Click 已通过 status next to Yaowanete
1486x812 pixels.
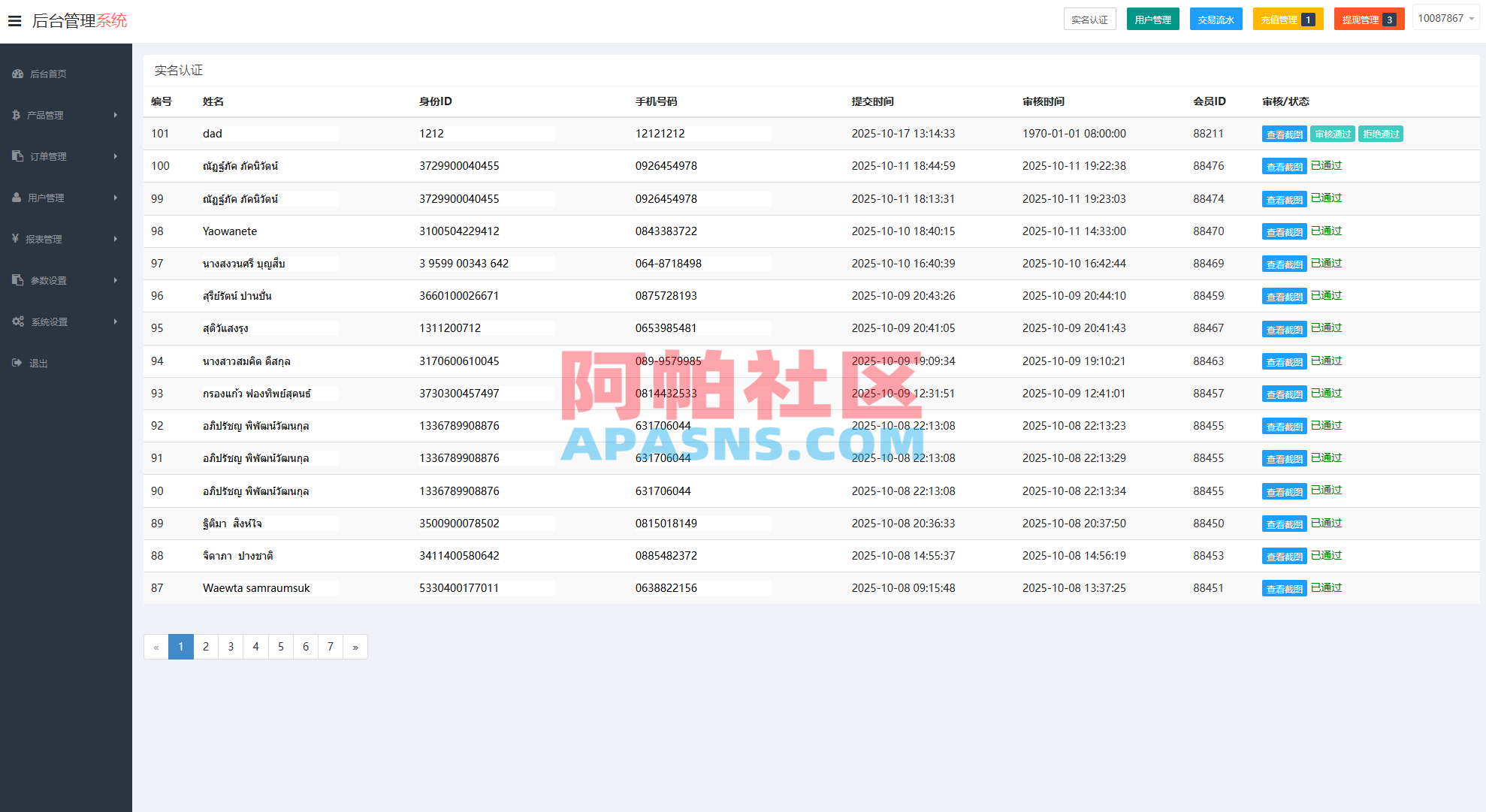tap(1327, 231)
